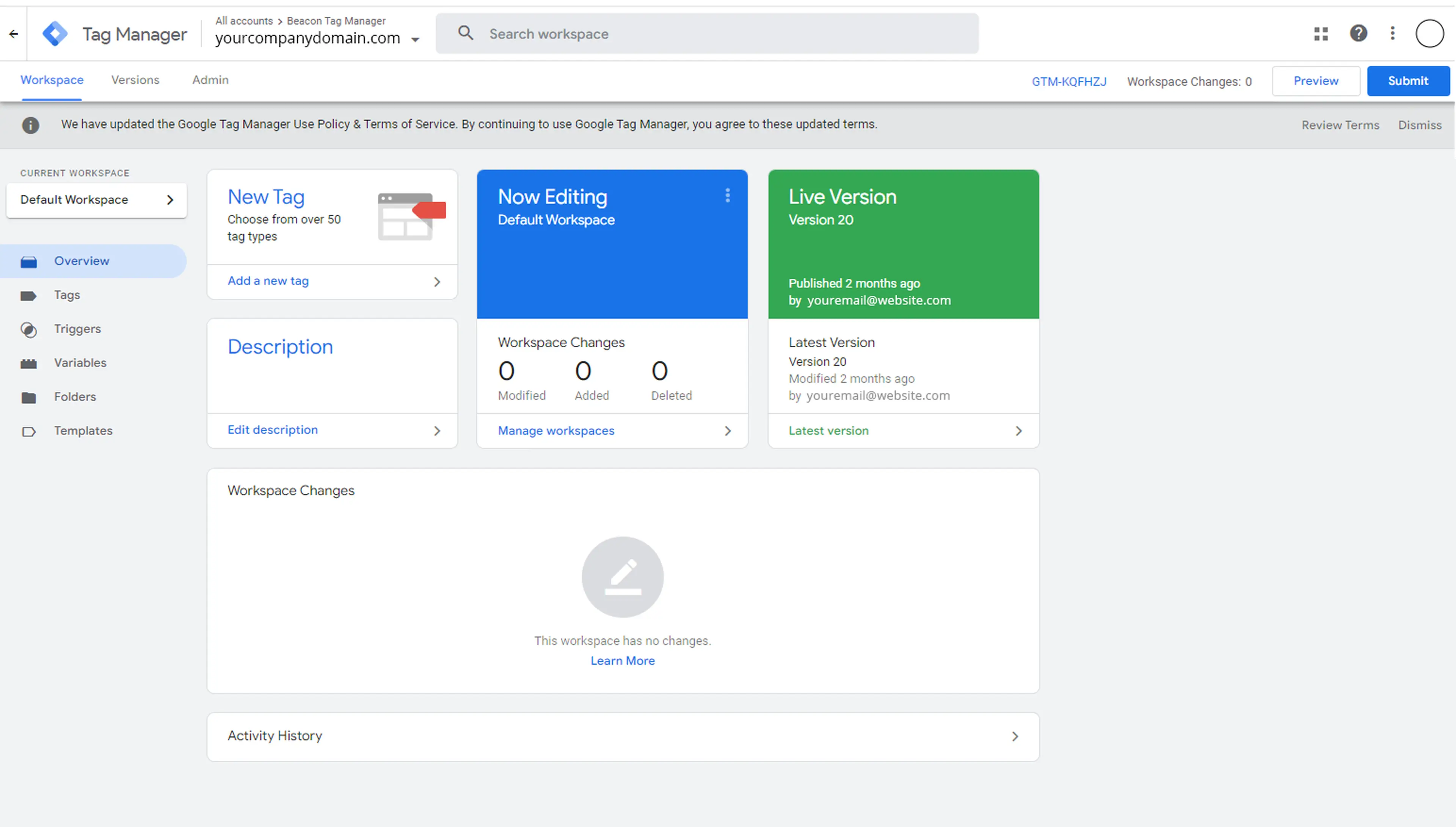Click the pencil icon in Workspace Changes
Screen dimensions: 1456x827
(623, 576)
